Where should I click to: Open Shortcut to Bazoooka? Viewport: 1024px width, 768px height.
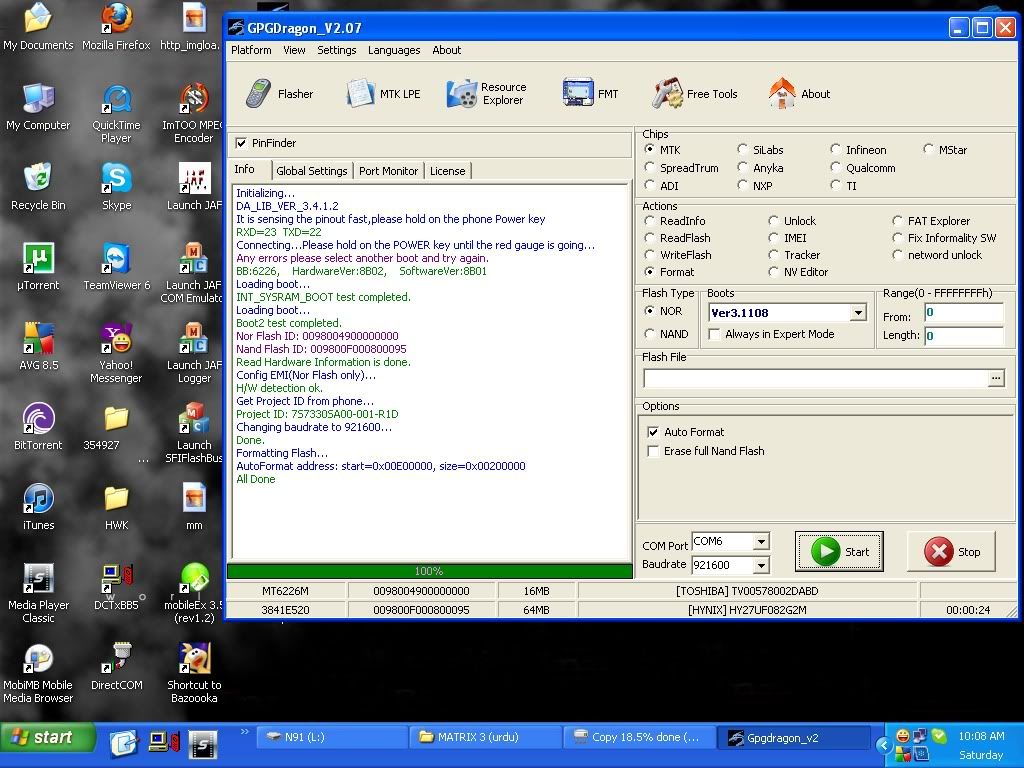coord(194,674)
